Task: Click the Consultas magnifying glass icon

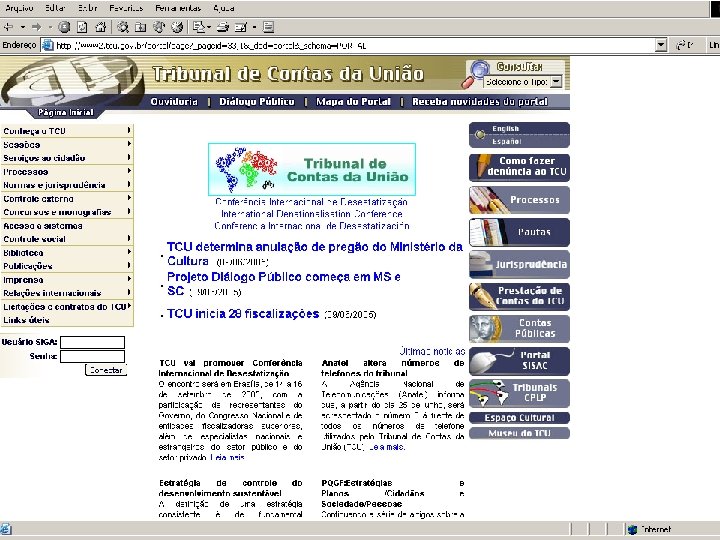Action: [474, 73]
